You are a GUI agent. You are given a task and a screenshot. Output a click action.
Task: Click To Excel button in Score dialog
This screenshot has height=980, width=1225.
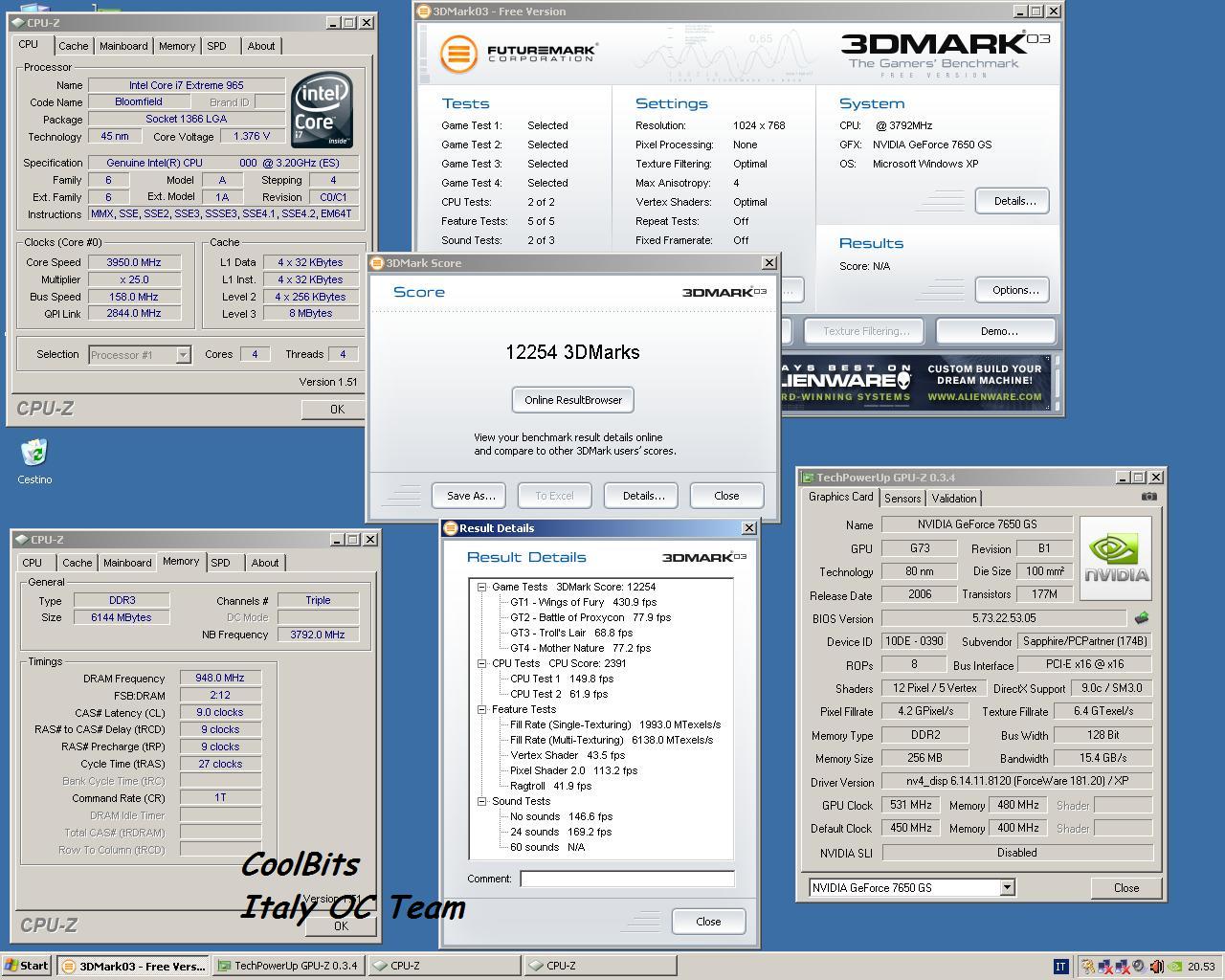554,496
